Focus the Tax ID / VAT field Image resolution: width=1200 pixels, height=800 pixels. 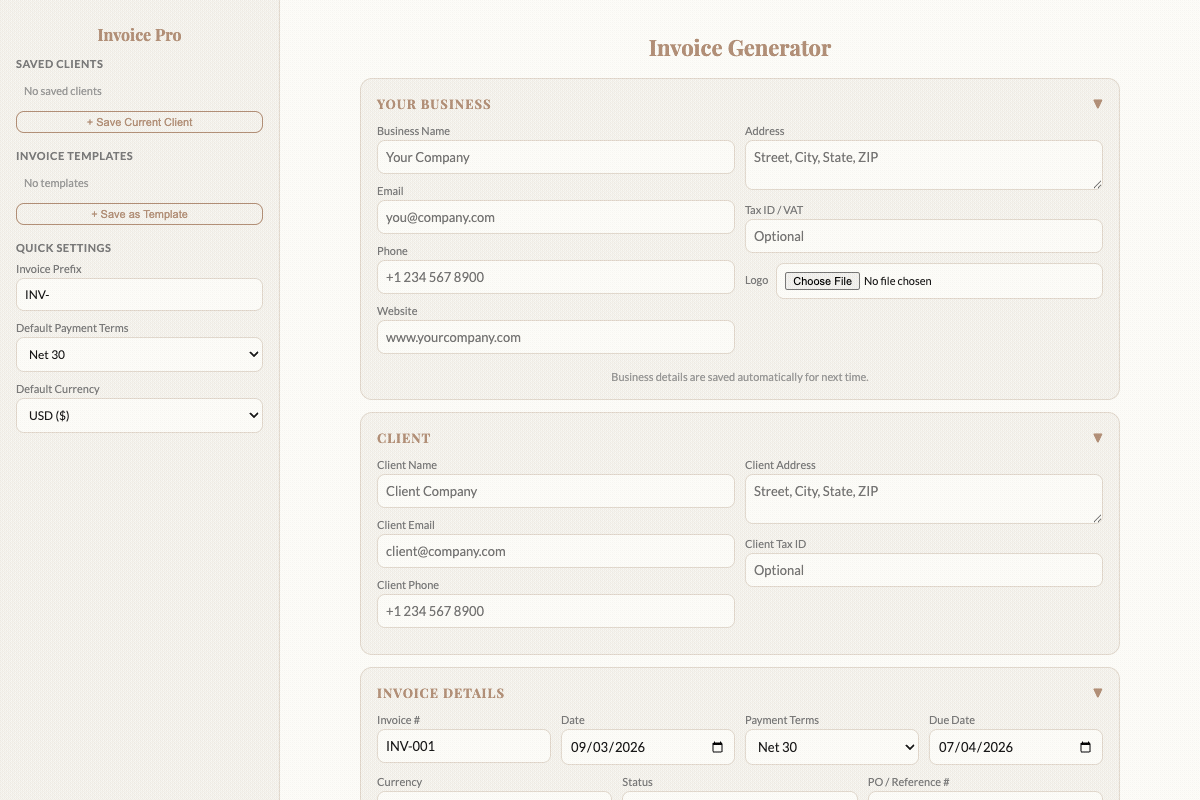point(923,236)
